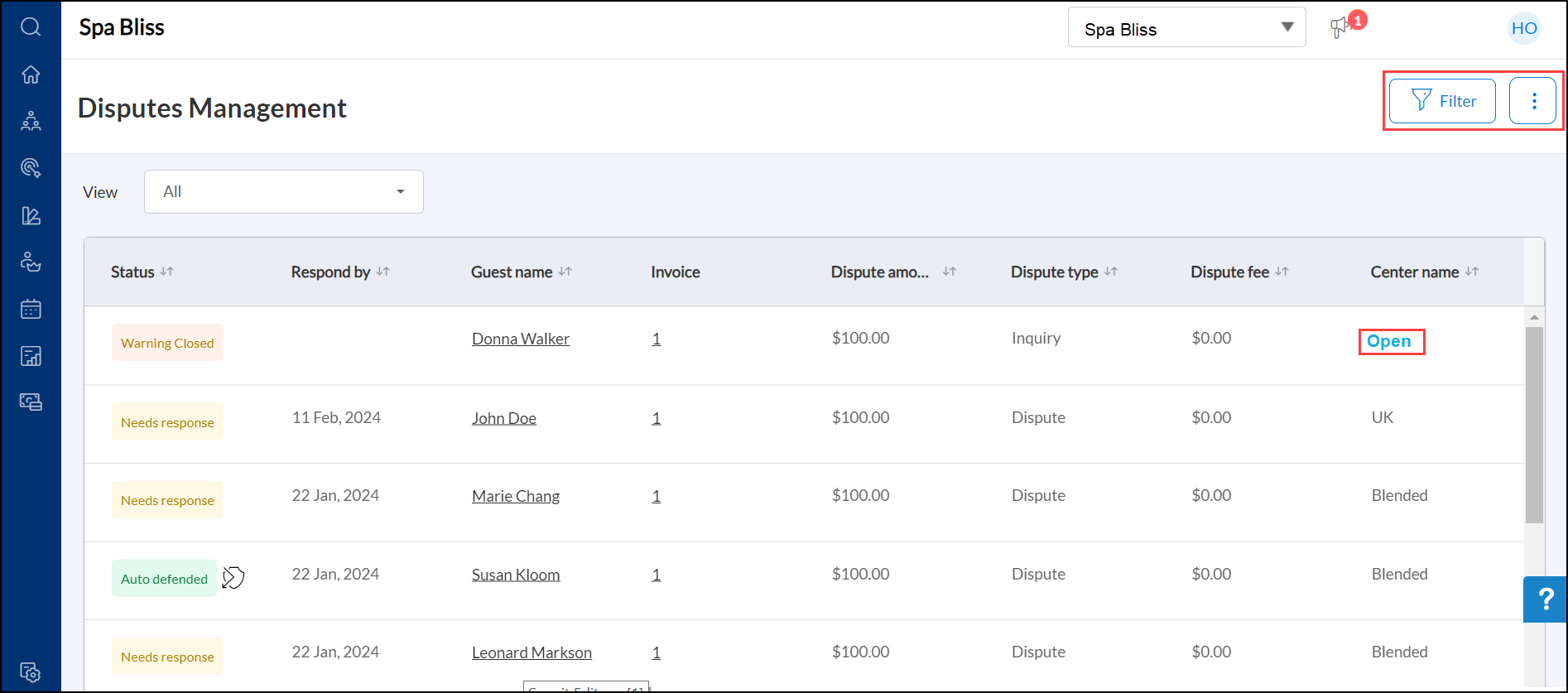Sort by Dispute fee column

[1282, 272]
